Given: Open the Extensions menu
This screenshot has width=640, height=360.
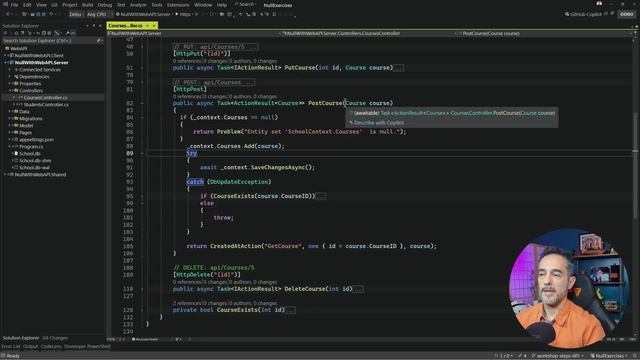Looking at the screenshot, I should click(178, 5).
